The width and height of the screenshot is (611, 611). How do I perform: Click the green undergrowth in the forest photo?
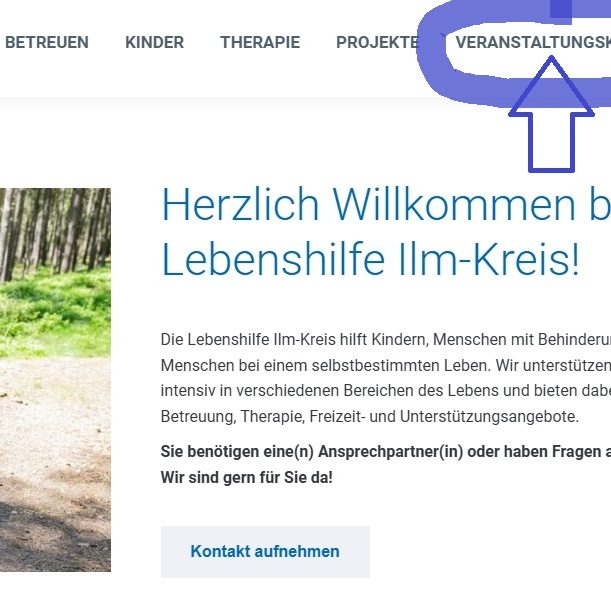(55, 312)
